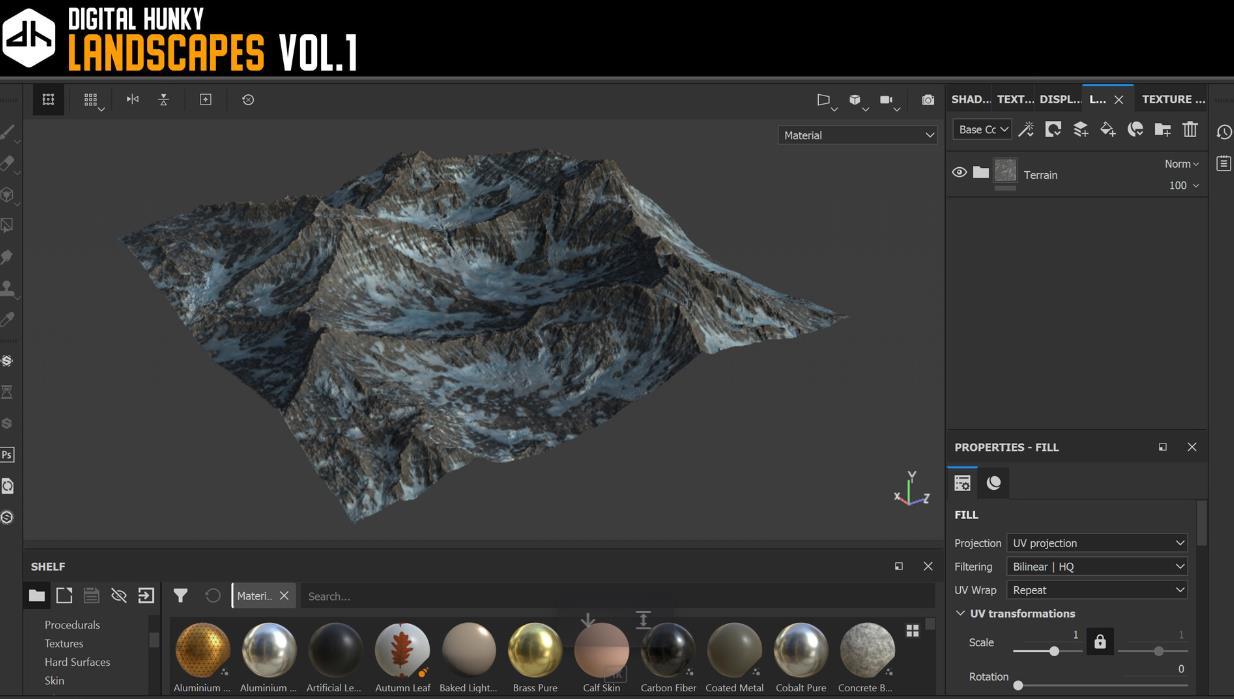1234x699 pixels.
Task: Click the shelf filter funnel icon
Action: [180, 596]
